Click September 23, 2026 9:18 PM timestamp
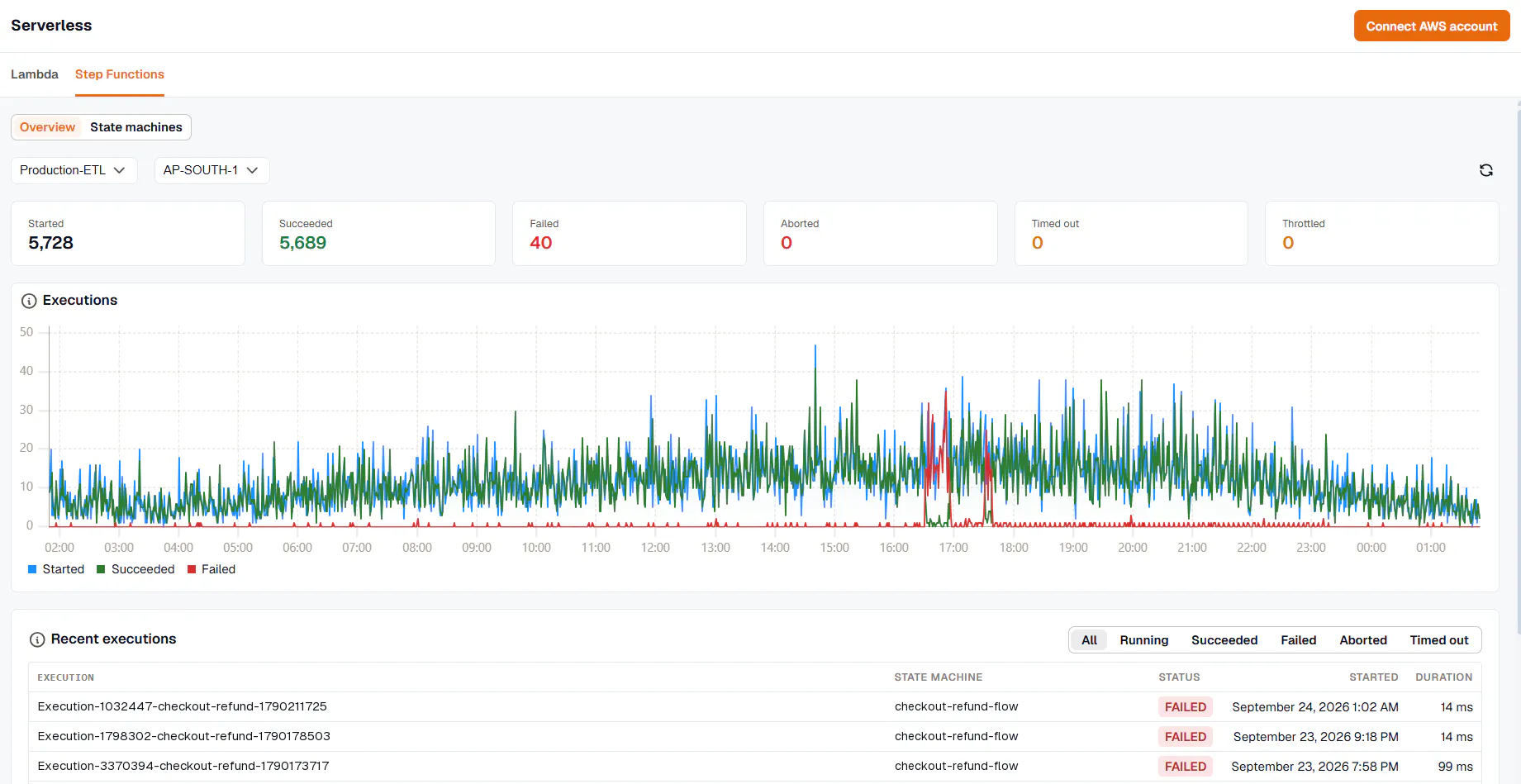The width and height of the screenshot is (1521, 784). coord(1315,737)
